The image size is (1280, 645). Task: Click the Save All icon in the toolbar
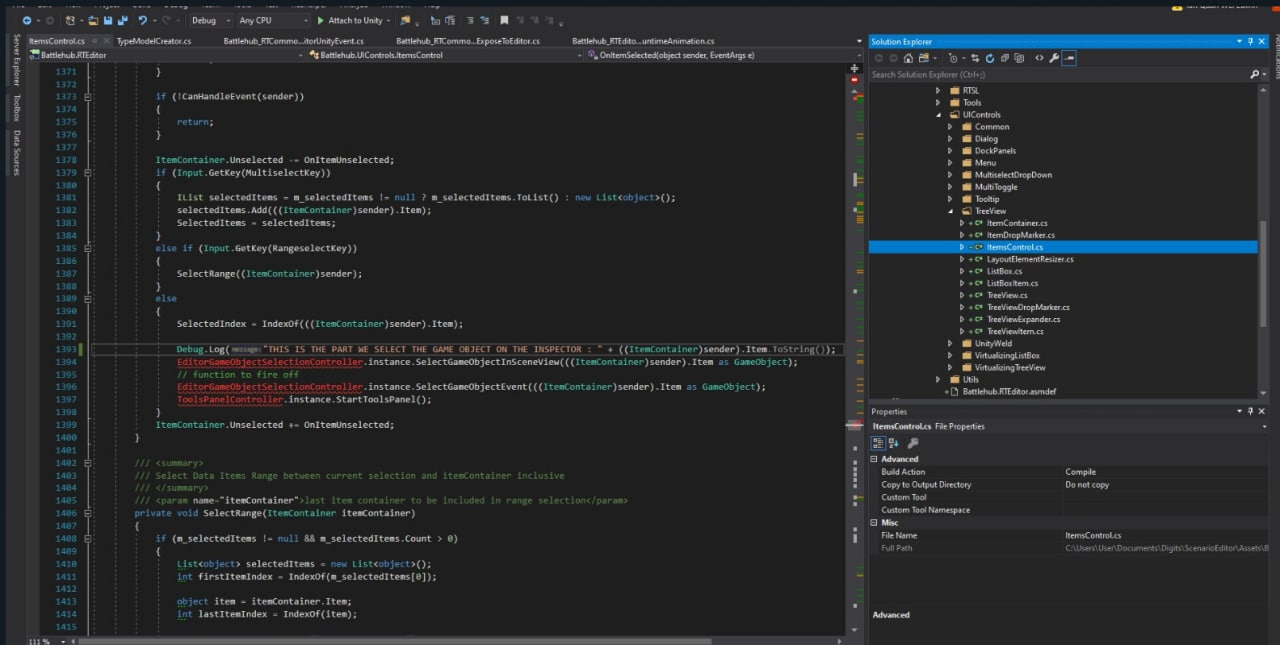coord(124,20)
